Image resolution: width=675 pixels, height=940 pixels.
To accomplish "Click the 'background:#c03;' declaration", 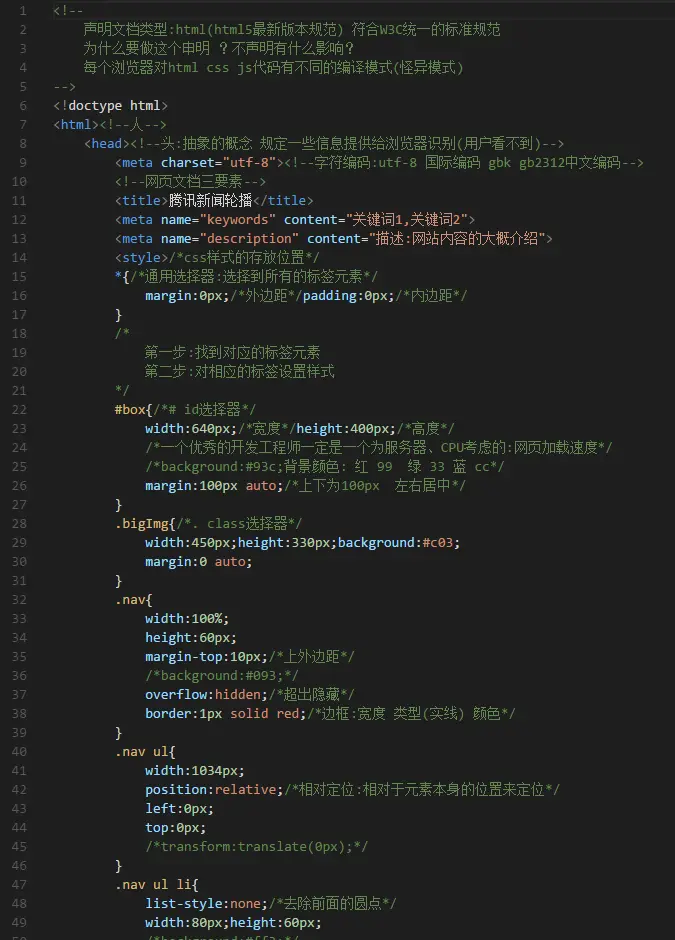I will pyautogui.click(x=399, y=543).
